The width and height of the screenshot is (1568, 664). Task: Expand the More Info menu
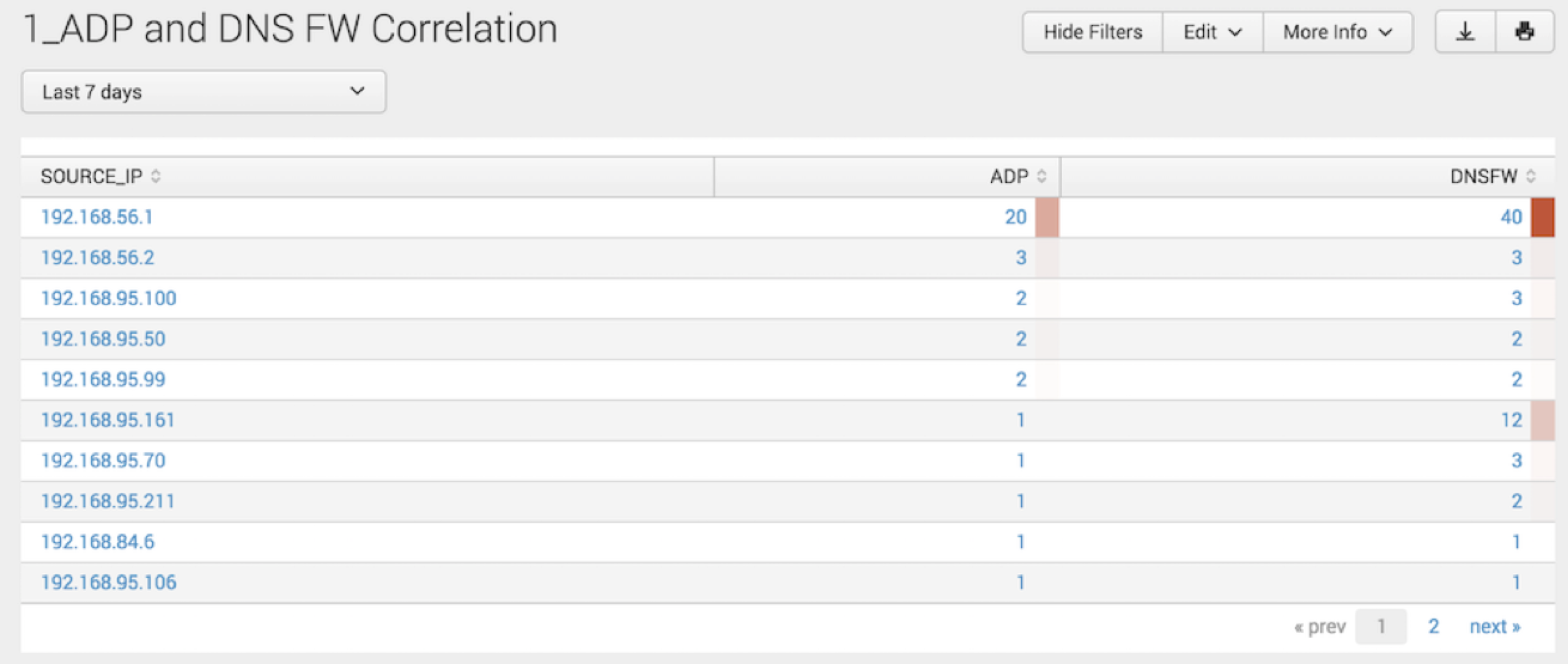click(1339, 32)
